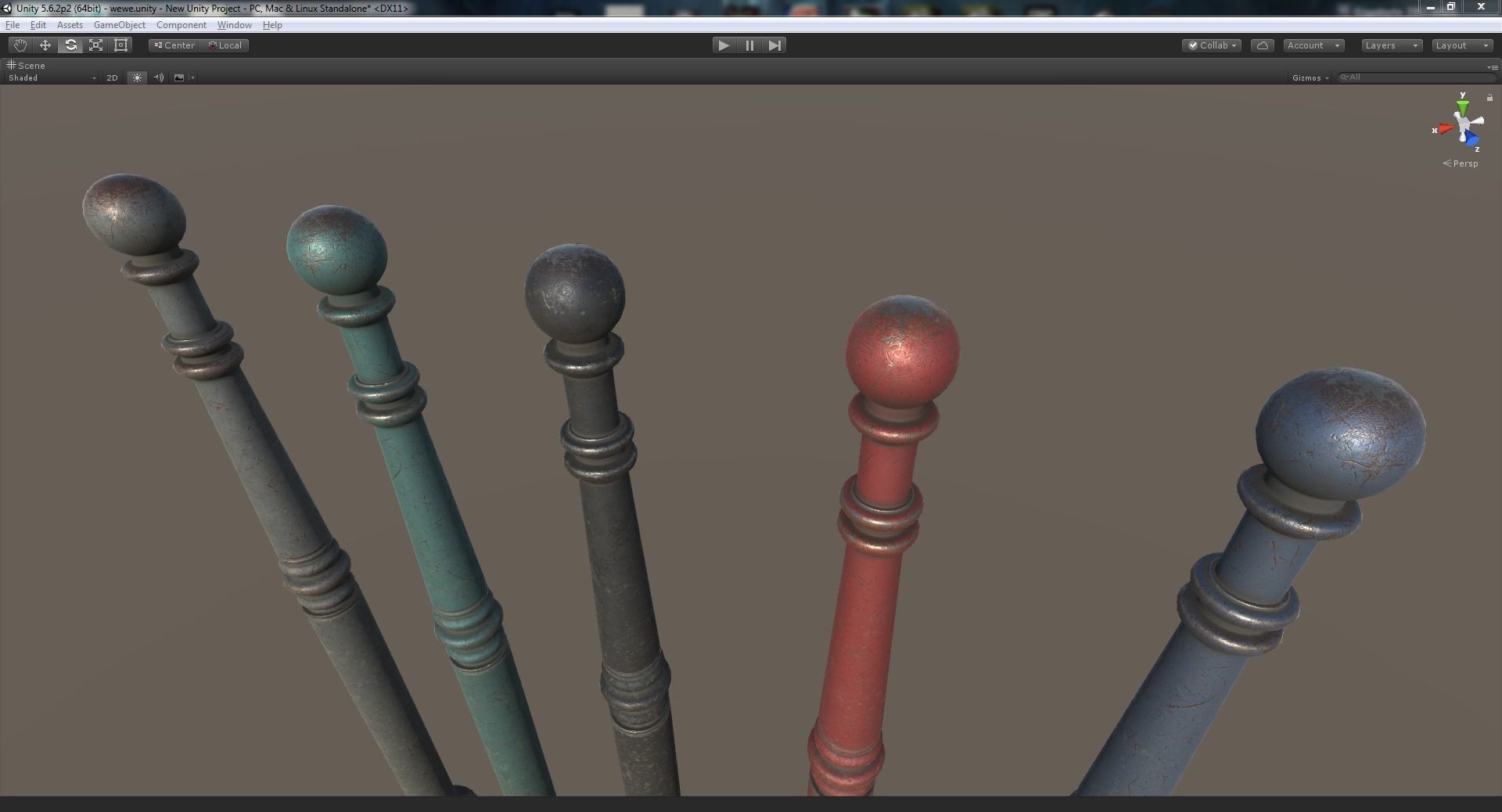Open the Assets menu
This screenshot has width=1502, height=812.
point(70,25)
